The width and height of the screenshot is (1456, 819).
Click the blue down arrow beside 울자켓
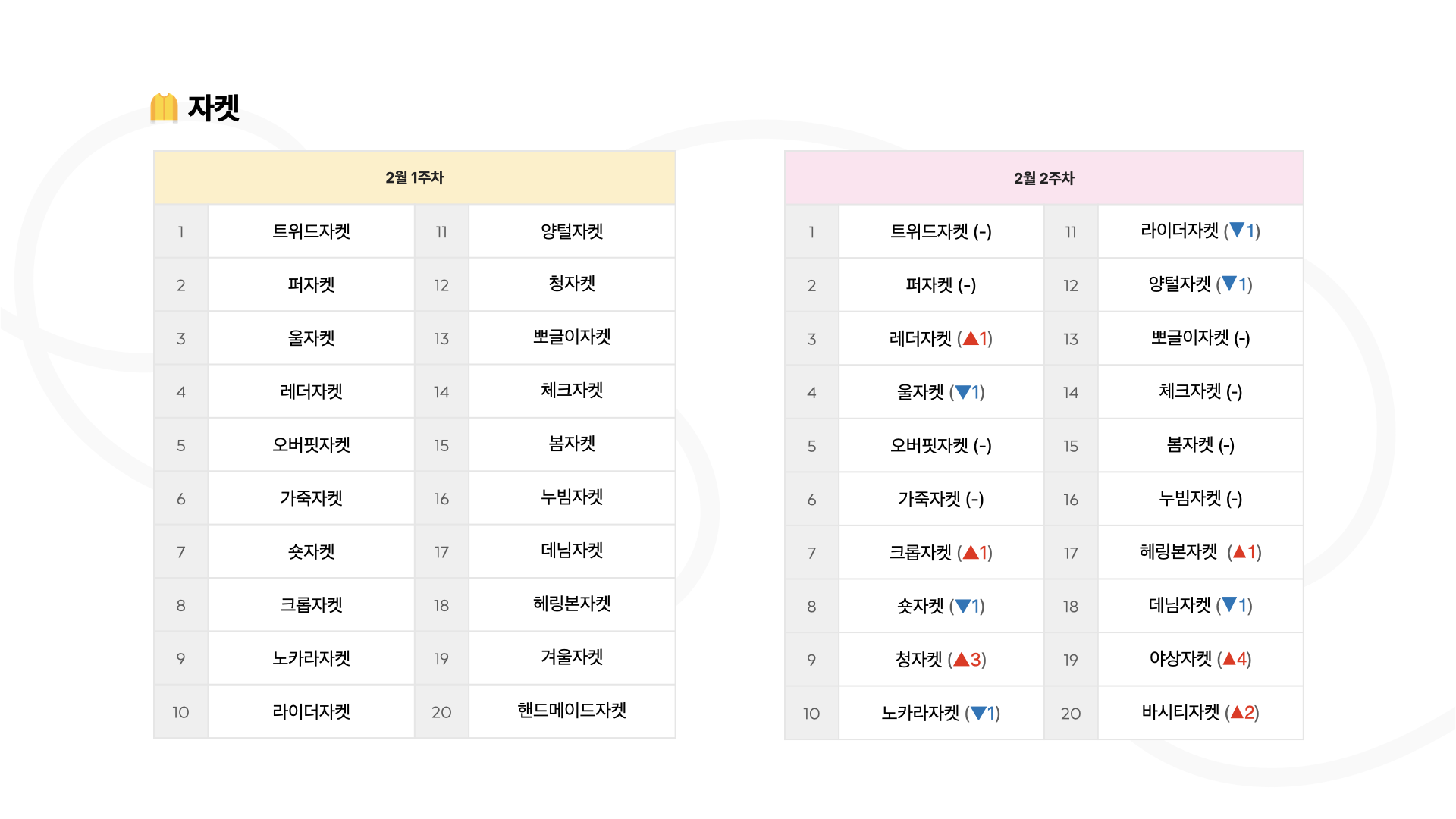962,392
